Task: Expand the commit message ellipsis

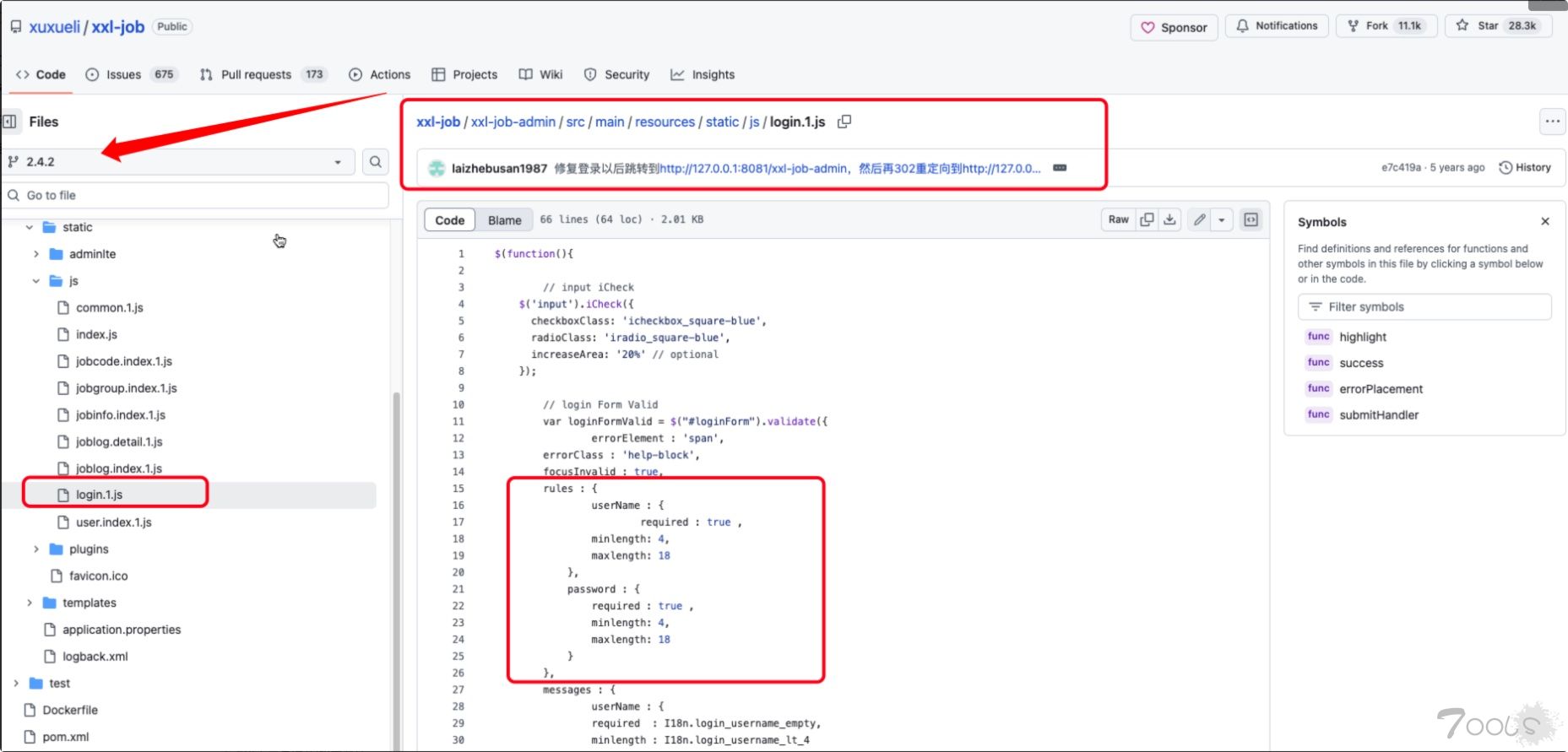Action: 1060,168
